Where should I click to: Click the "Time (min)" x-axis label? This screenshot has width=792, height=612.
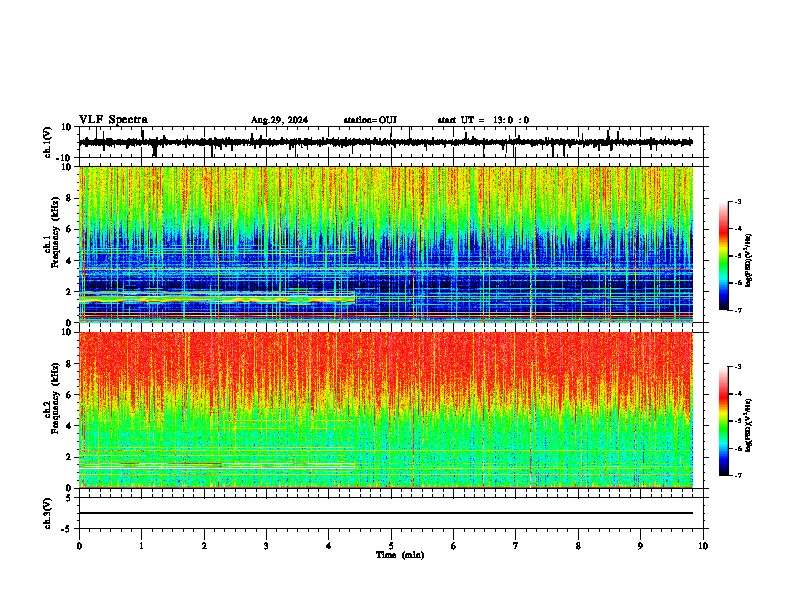[x=400, y=555]
